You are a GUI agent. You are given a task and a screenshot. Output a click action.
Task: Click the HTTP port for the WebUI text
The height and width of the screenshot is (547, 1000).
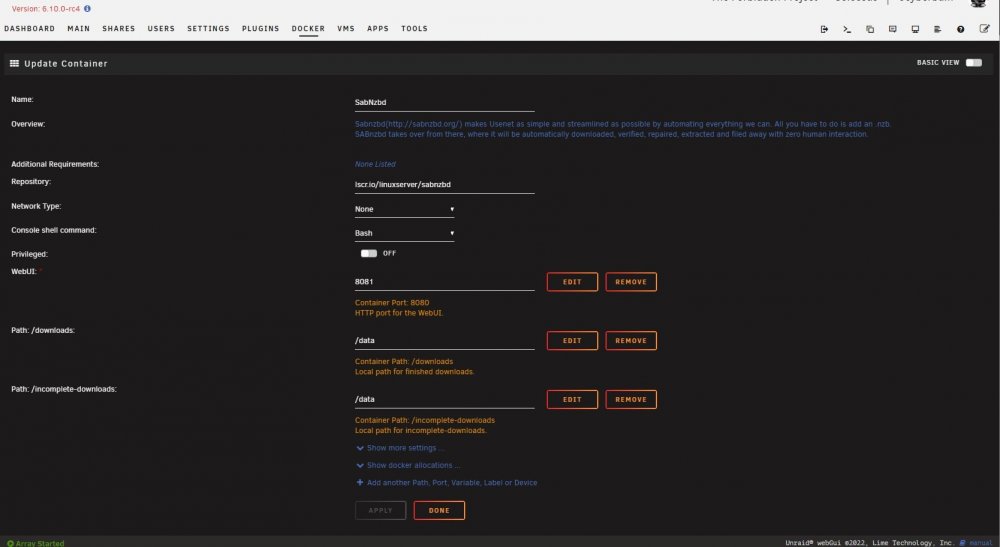click(399, 313)
